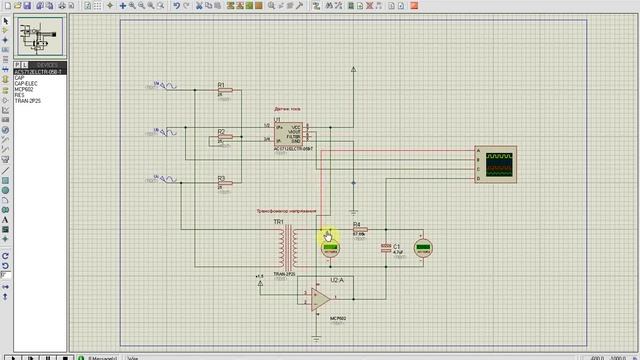The image size is (640, 360).
Task: Zoom out of the schematic
Action: [142, 6]
